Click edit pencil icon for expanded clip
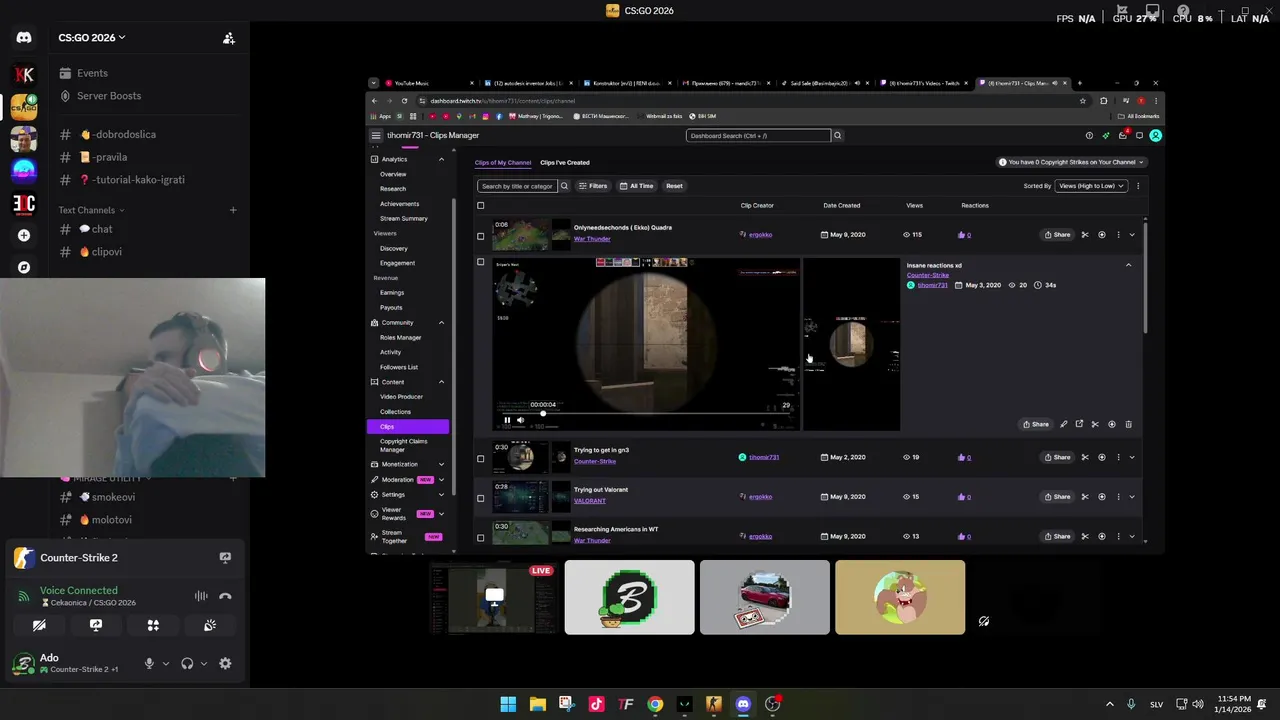Screen dimensions: 1280x720 click(x=1064, y=424)
